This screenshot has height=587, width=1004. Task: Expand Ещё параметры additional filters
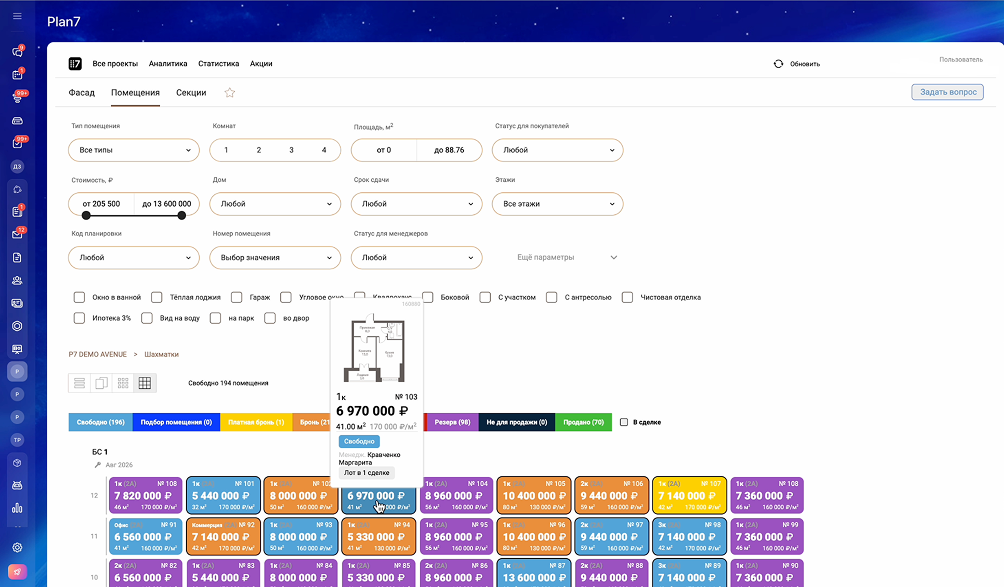pyautogui.click(x=566, y=257)
